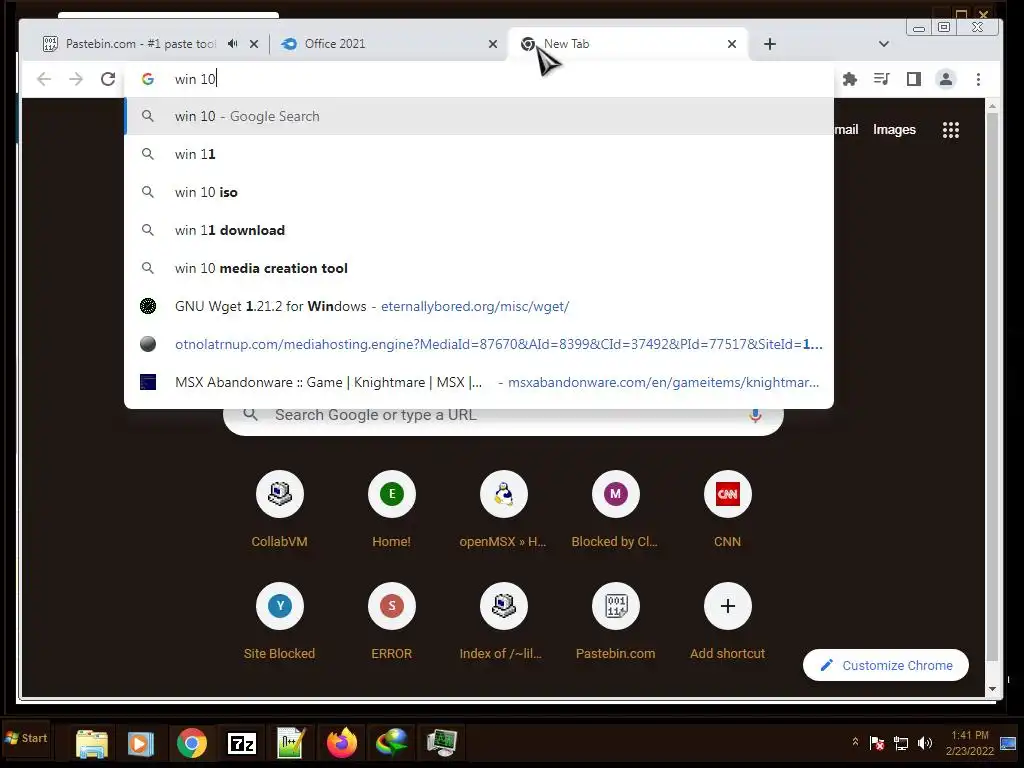Expand the tab search chevron

(884, 44)
